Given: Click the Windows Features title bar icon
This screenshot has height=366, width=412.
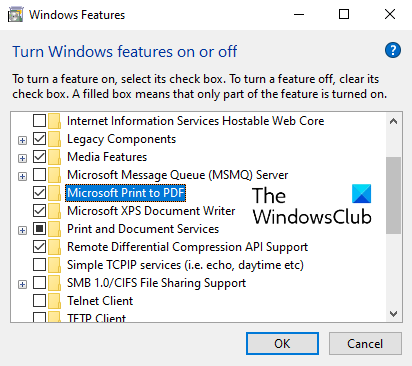Looking at the screenshot, I should pyautogui.click(x=15, y=15).
